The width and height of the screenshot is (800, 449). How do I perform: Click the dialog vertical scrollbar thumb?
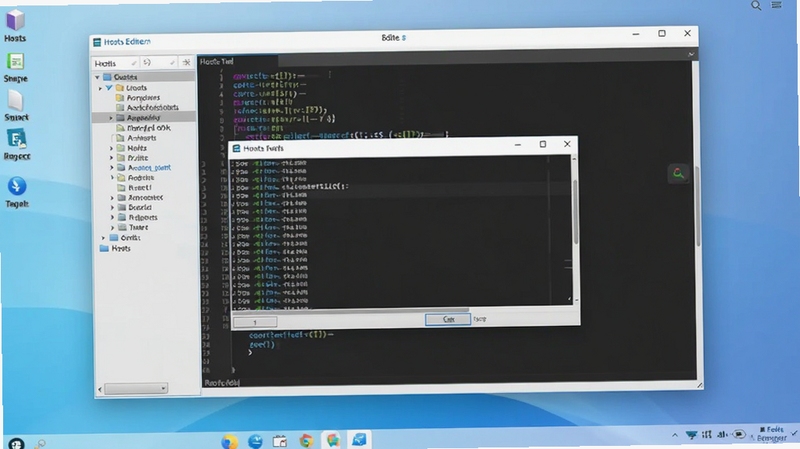(575, 212)
